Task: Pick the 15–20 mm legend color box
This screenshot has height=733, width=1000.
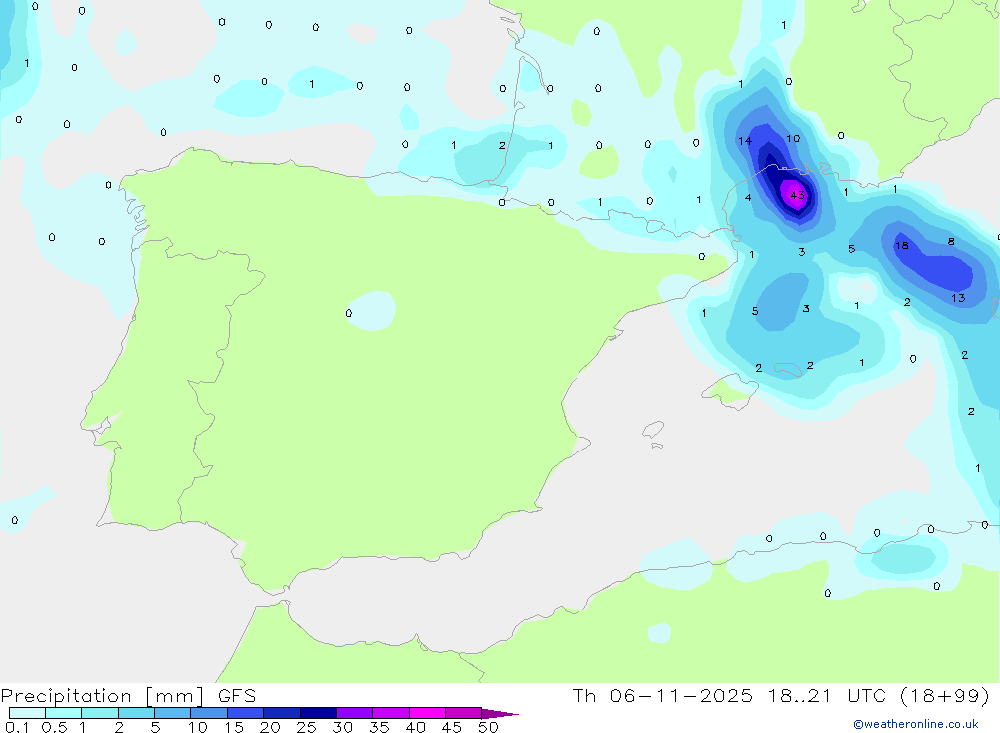Action: pos(246,713)
